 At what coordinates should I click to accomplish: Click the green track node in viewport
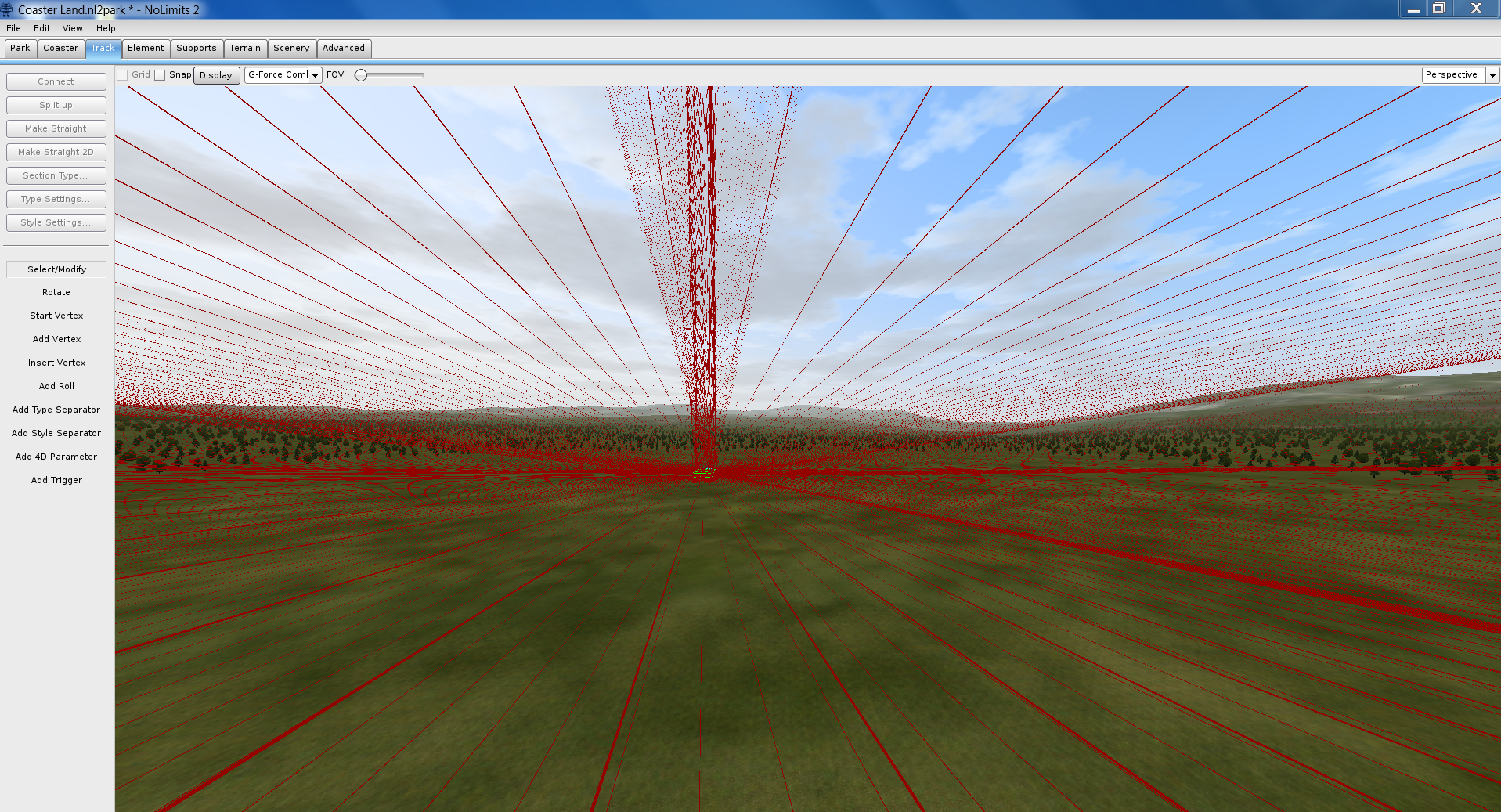702,472
